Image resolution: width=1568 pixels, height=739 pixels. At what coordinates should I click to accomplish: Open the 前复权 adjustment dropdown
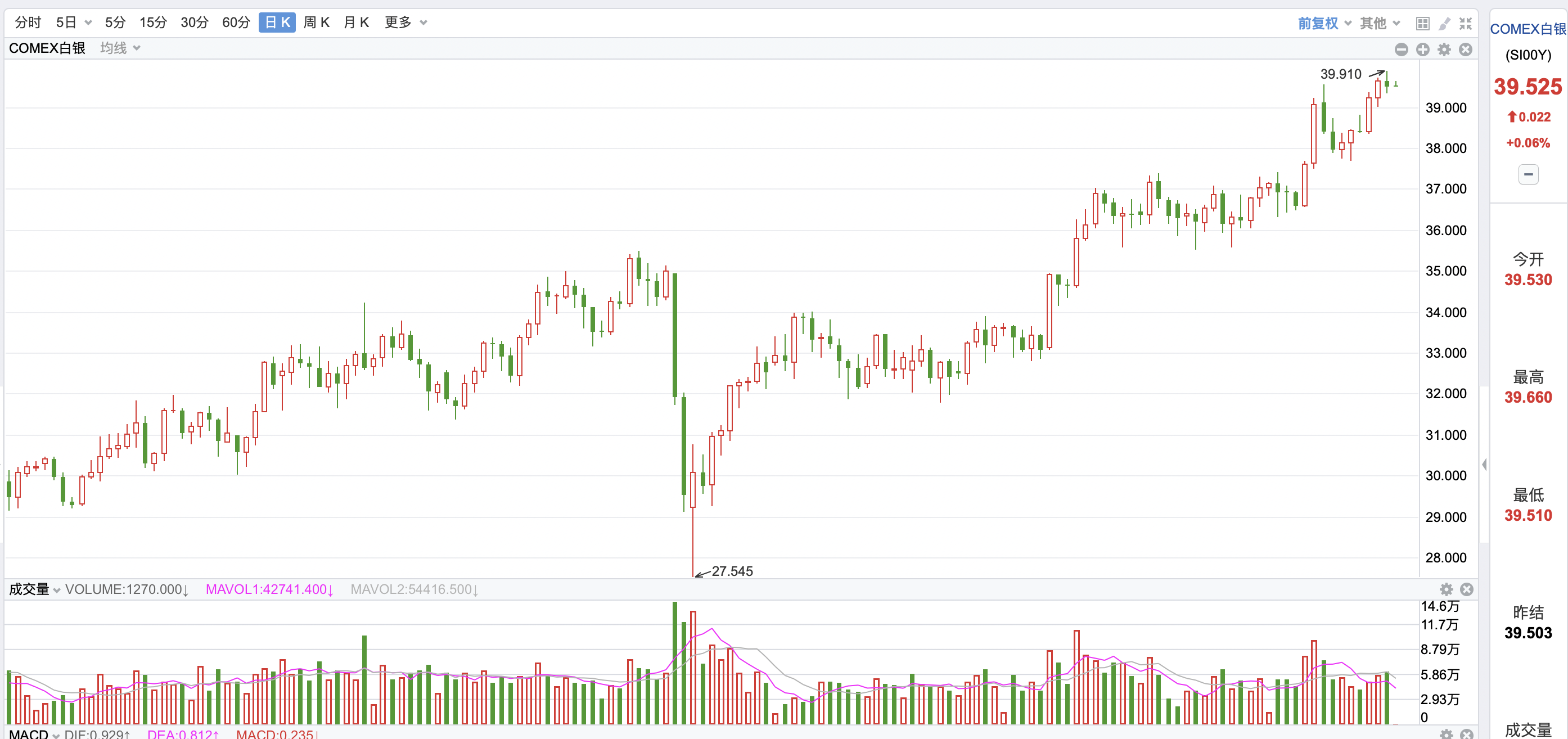coord(1324,23)
